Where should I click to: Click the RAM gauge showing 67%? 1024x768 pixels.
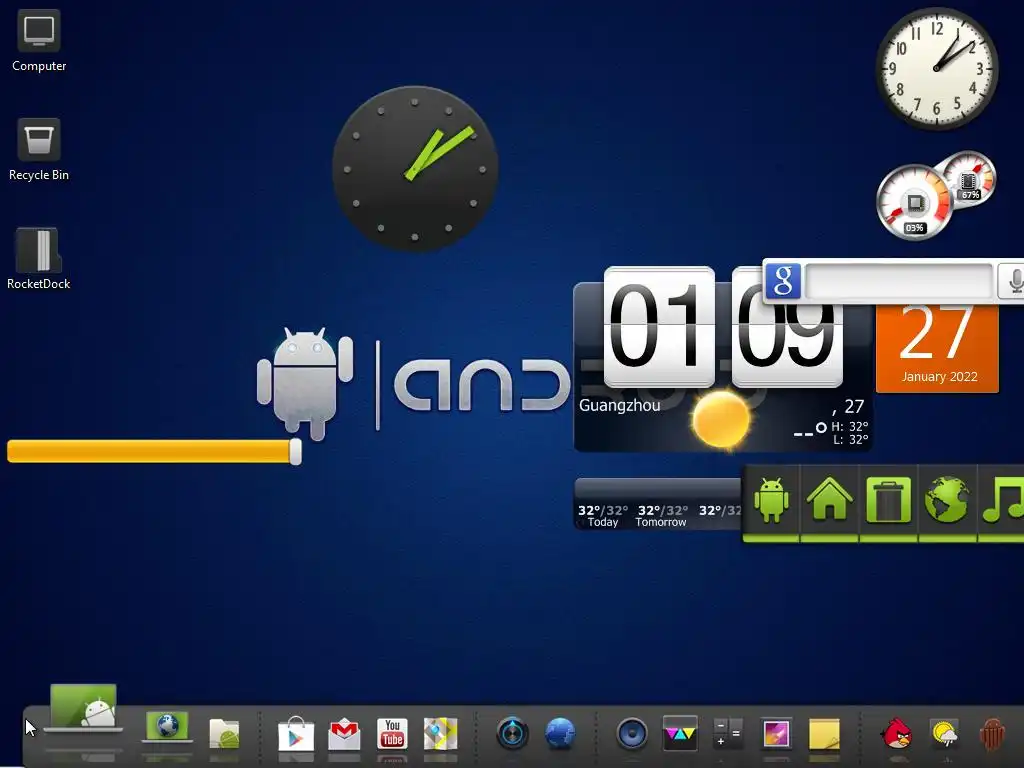pyautogui.click(x=969, y=178)
